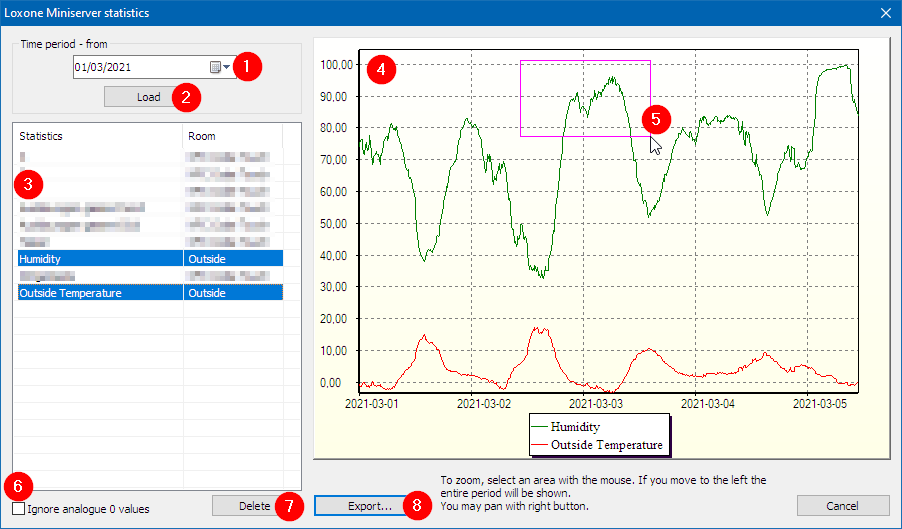This screenshot has height=529, width=902.
Task: Click red marker number 5 by the zoom rectangle
Action: [x=656, y=118]
